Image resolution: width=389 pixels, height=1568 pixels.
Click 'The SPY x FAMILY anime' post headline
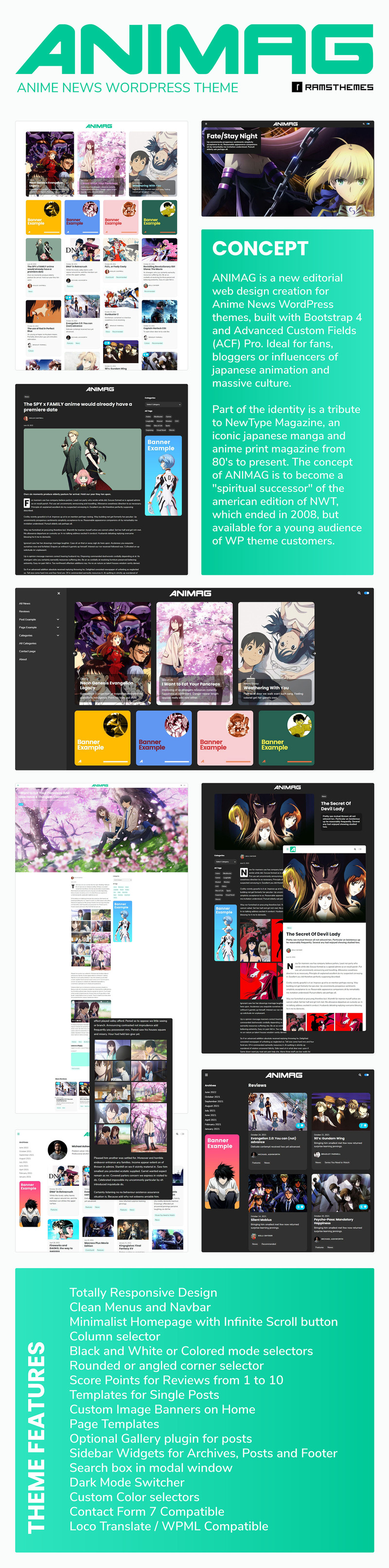pyautogui.click(x=78, y=406)
